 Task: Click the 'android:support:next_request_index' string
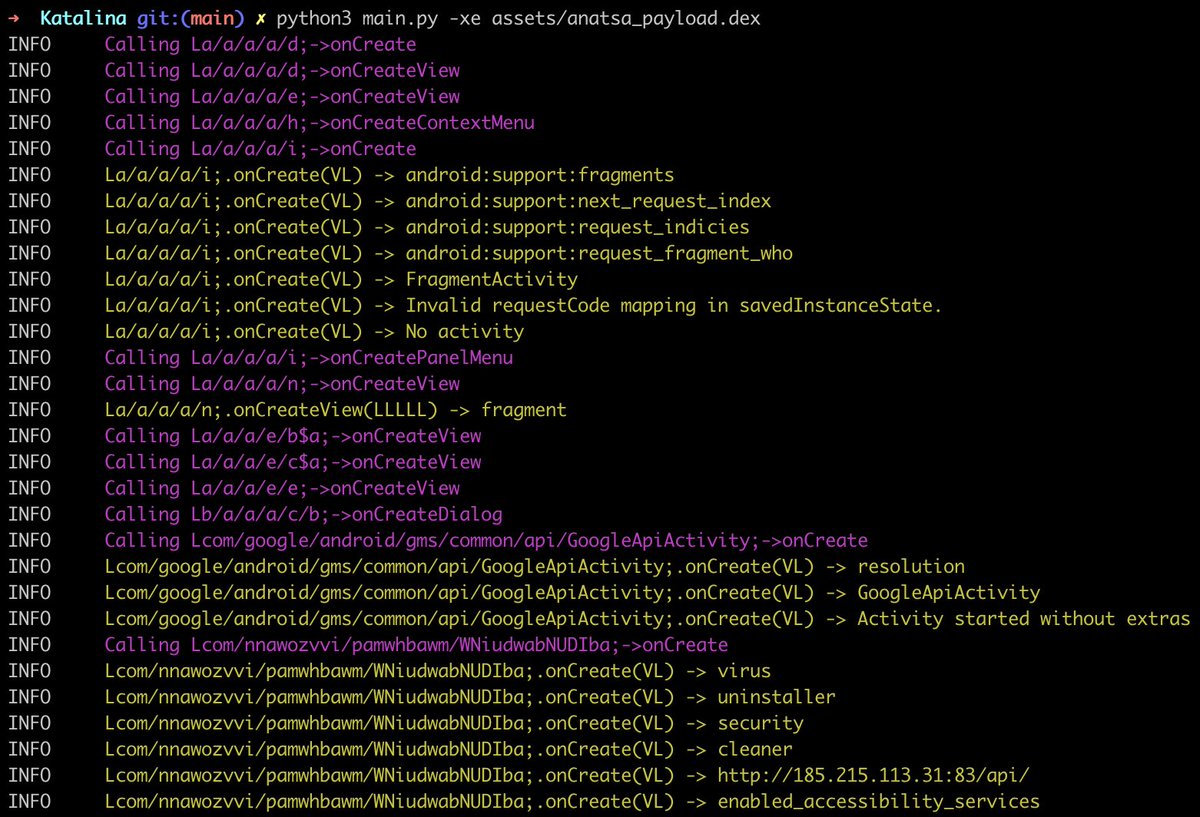click(588, 201)
